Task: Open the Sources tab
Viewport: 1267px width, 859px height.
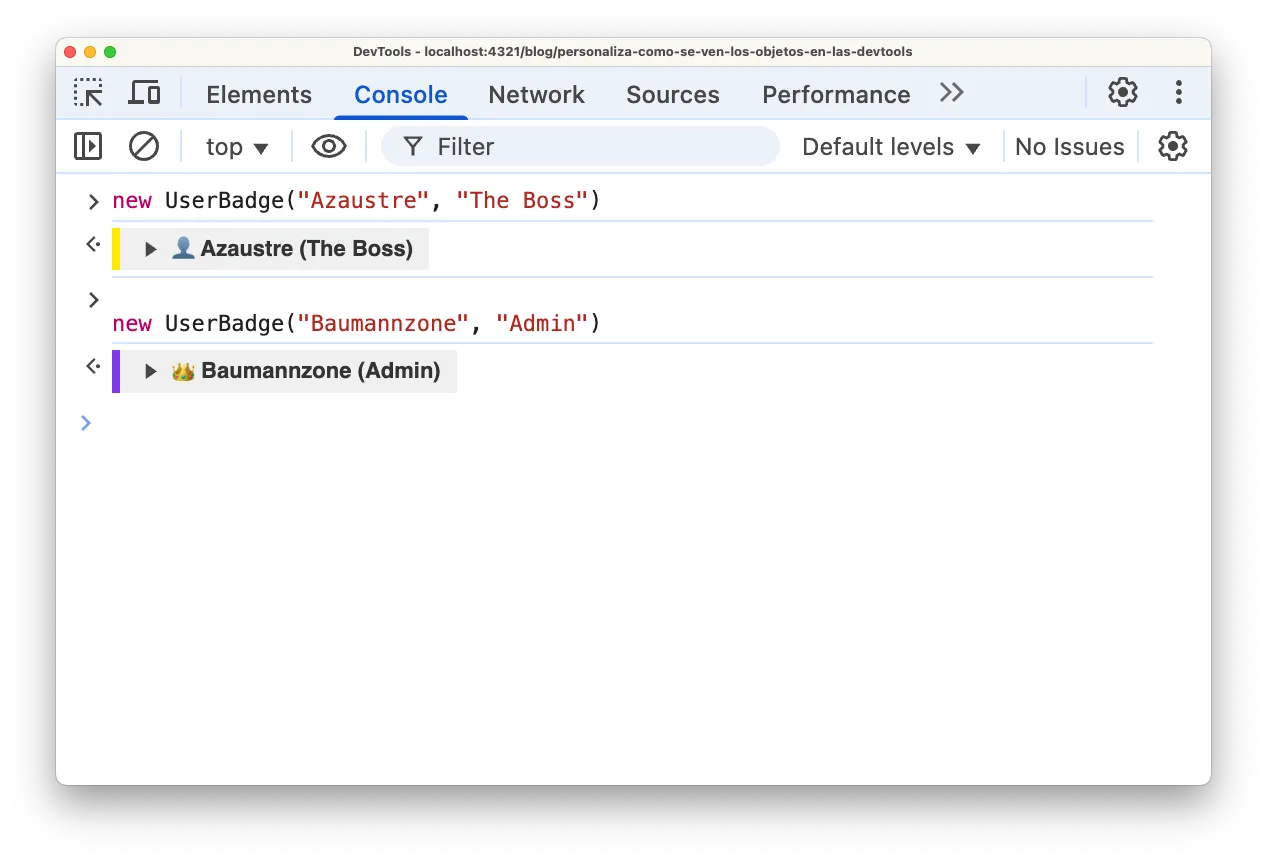Action: pyautogui.click(x=673, y=95)
